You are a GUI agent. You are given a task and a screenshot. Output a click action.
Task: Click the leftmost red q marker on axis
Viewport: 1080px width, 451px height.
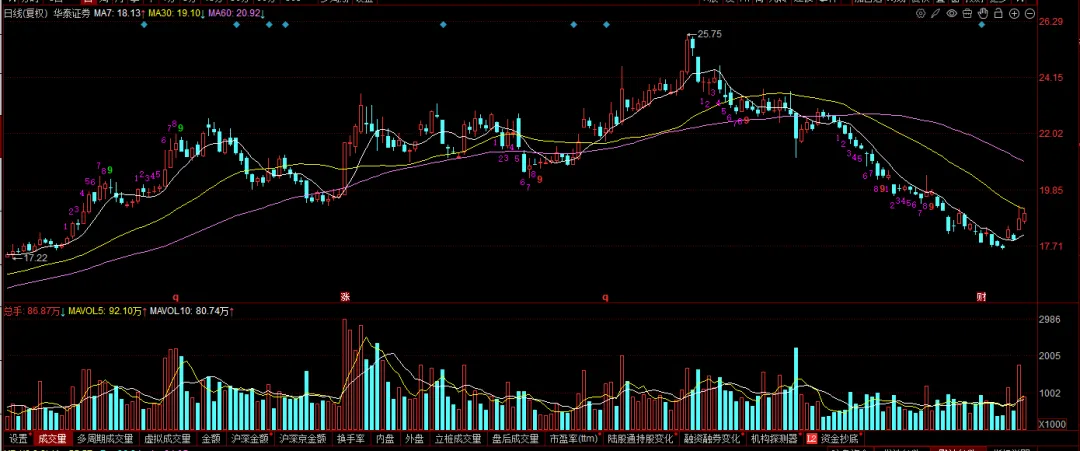coord(175,297)
